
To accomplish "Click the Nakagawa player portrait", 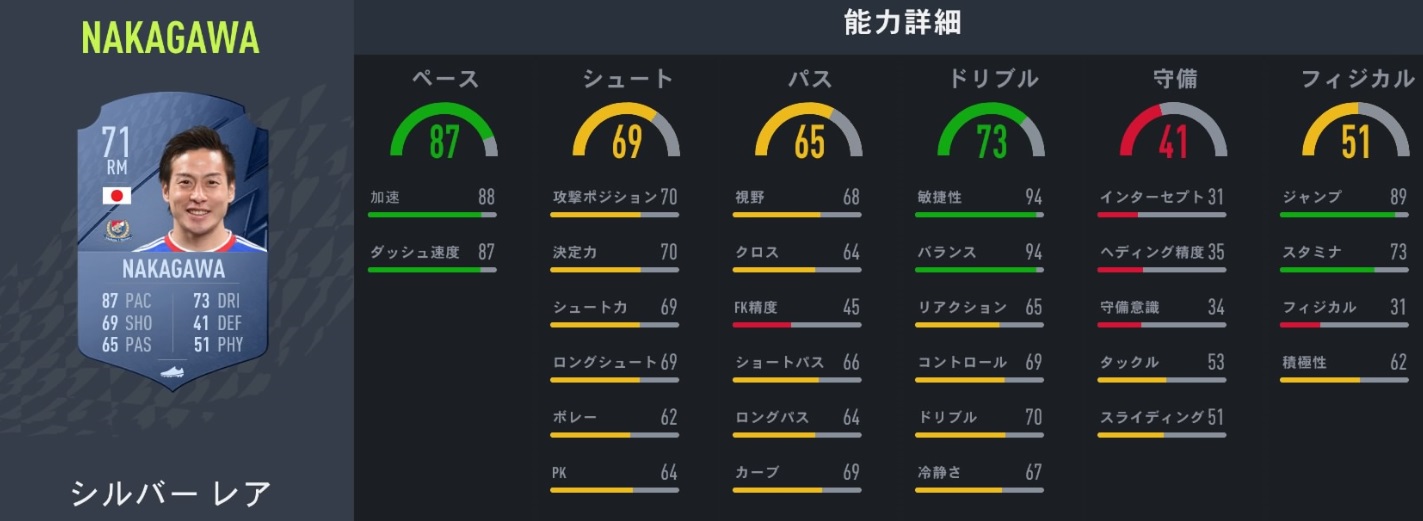I will pos(200,192).
